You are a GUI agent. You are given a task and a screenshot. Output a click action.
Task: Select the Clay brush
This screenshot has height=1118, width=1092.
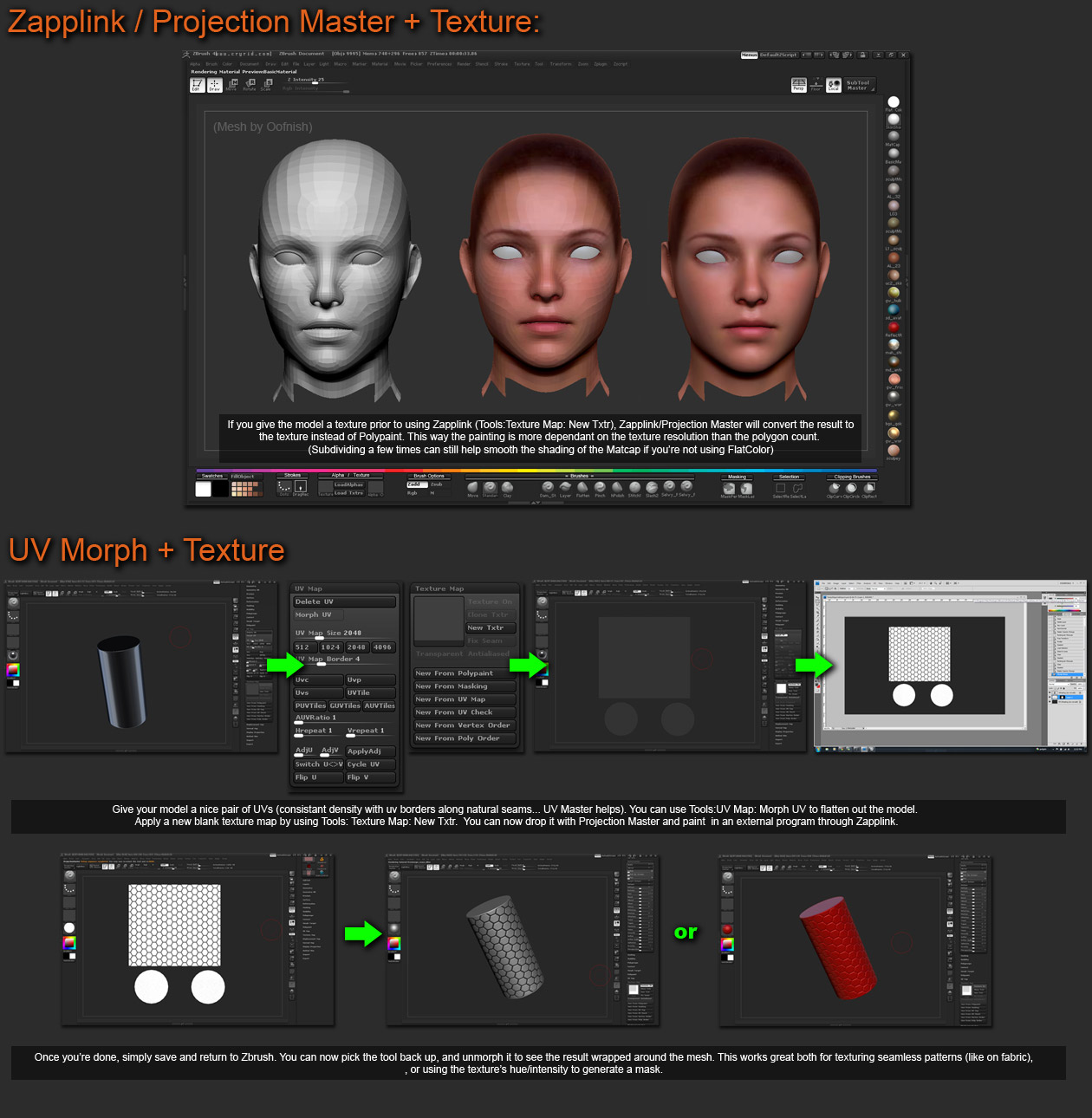coord(507,489)
